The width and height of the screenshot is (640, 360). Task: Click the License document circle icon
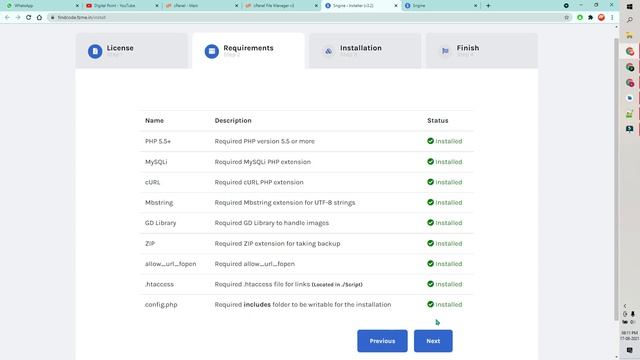(95, 51)
